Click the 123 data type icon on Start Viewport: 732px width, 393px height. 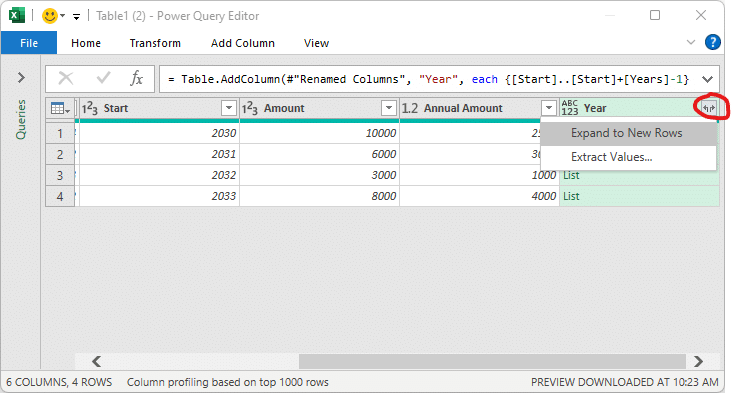click(90, 108)
